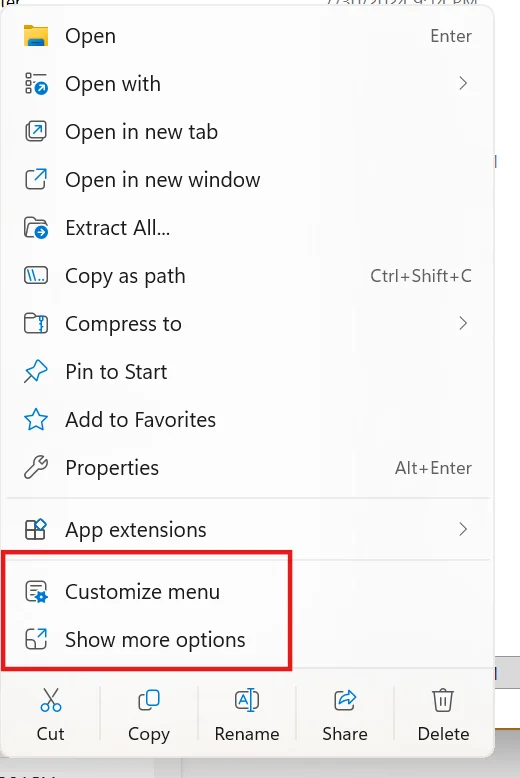520x778 pixels.
Task: Click the Cut scissors icon
Action: [51, 700]
